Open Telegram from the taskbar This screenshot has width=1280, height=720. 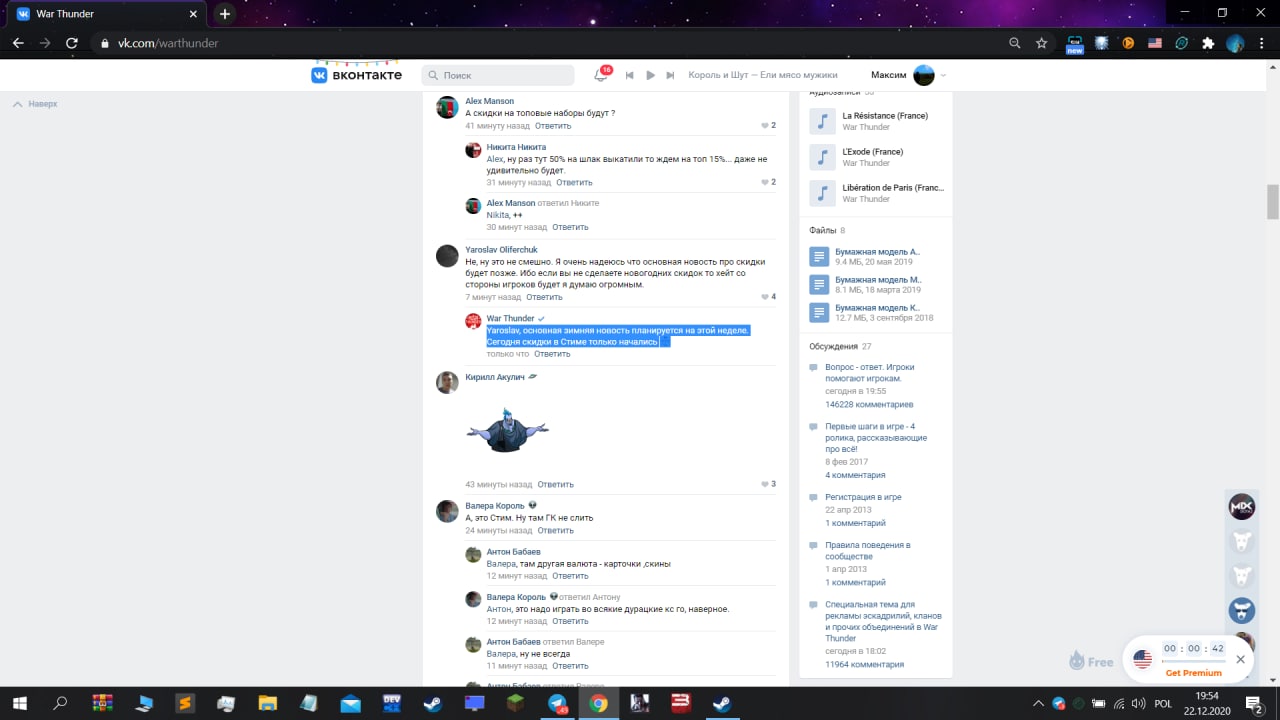point(556,703)
